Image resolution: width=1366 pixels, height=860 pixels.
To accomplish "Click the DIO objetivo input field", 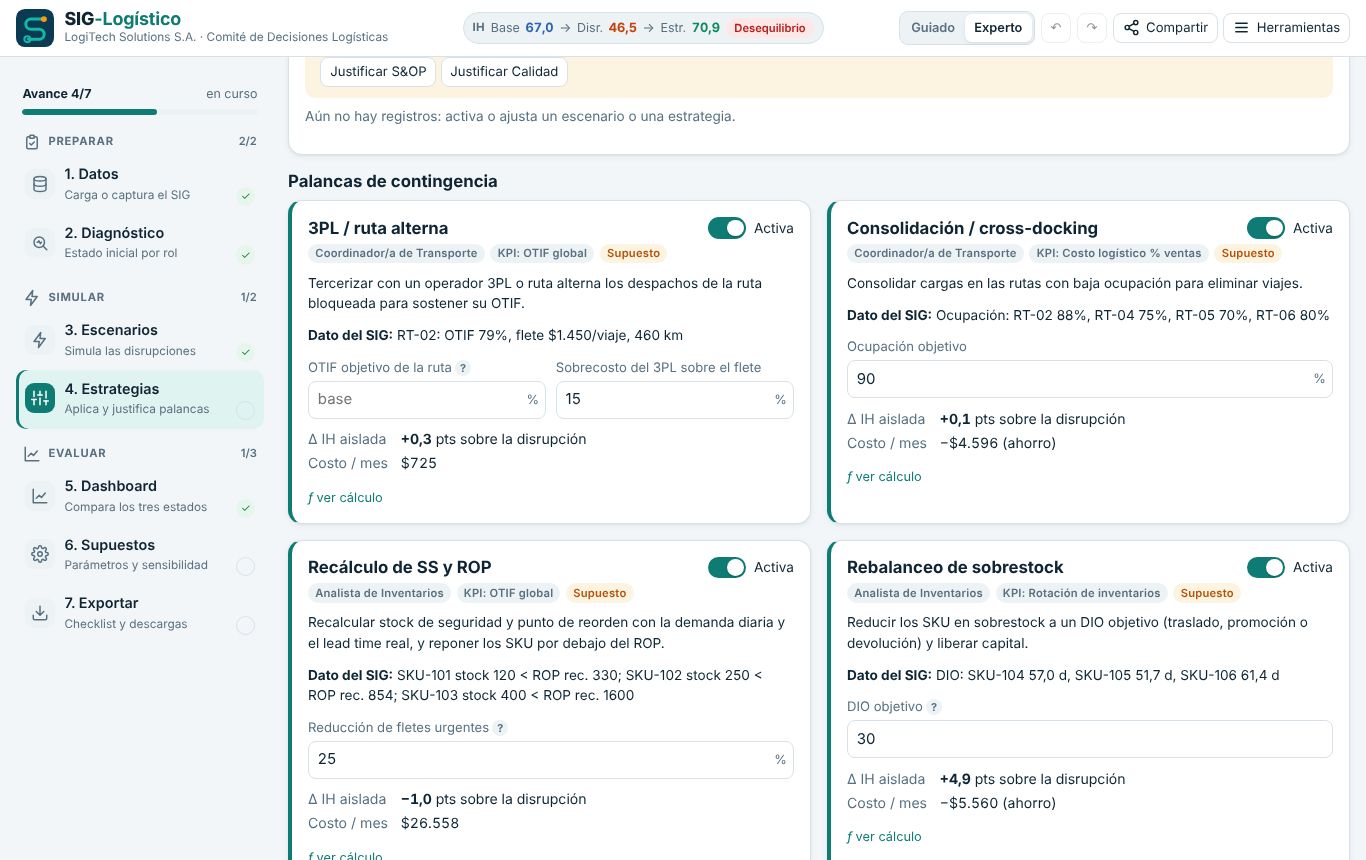I will click(1090, 739).
